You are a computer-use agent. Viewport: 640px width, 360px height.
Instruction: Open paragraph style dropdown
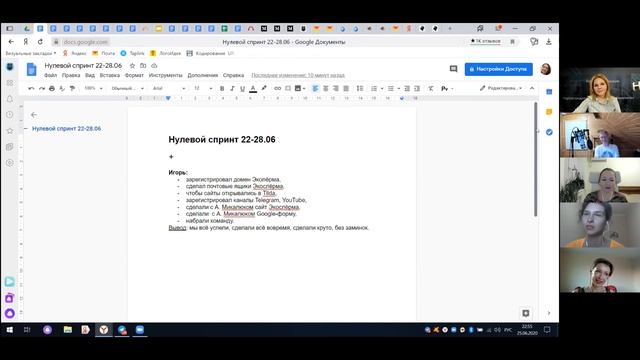click(x=127, y=88)
